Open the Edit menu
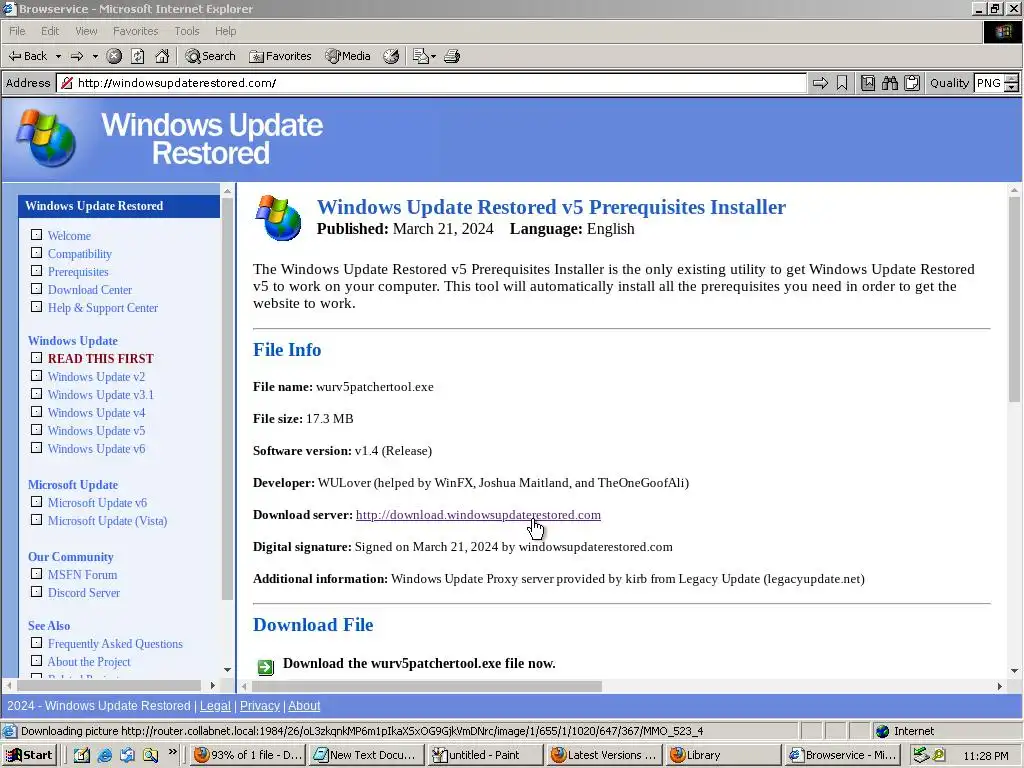1024x768 pixels. [50, 31]
